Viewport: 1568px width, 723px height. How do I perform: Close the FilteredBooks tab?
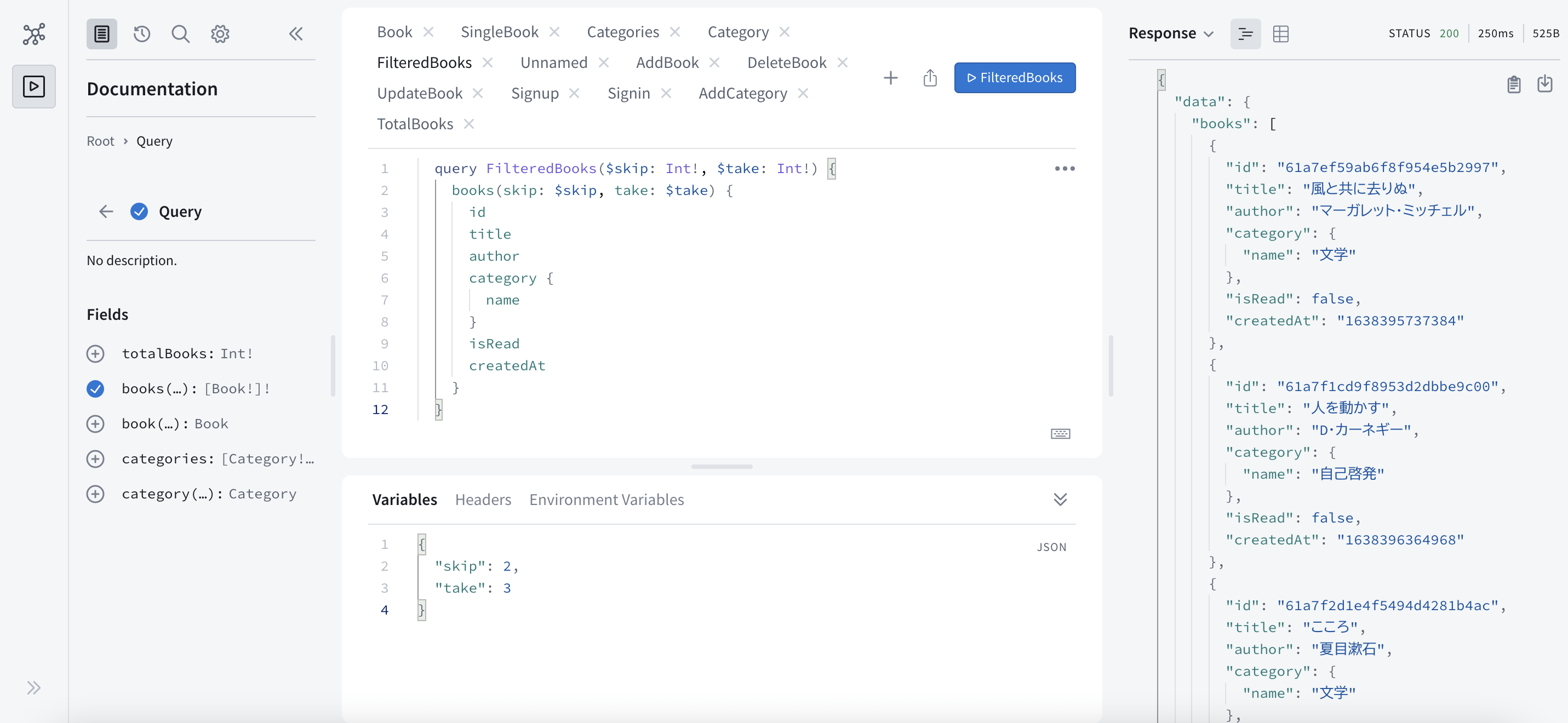(488, 62)
